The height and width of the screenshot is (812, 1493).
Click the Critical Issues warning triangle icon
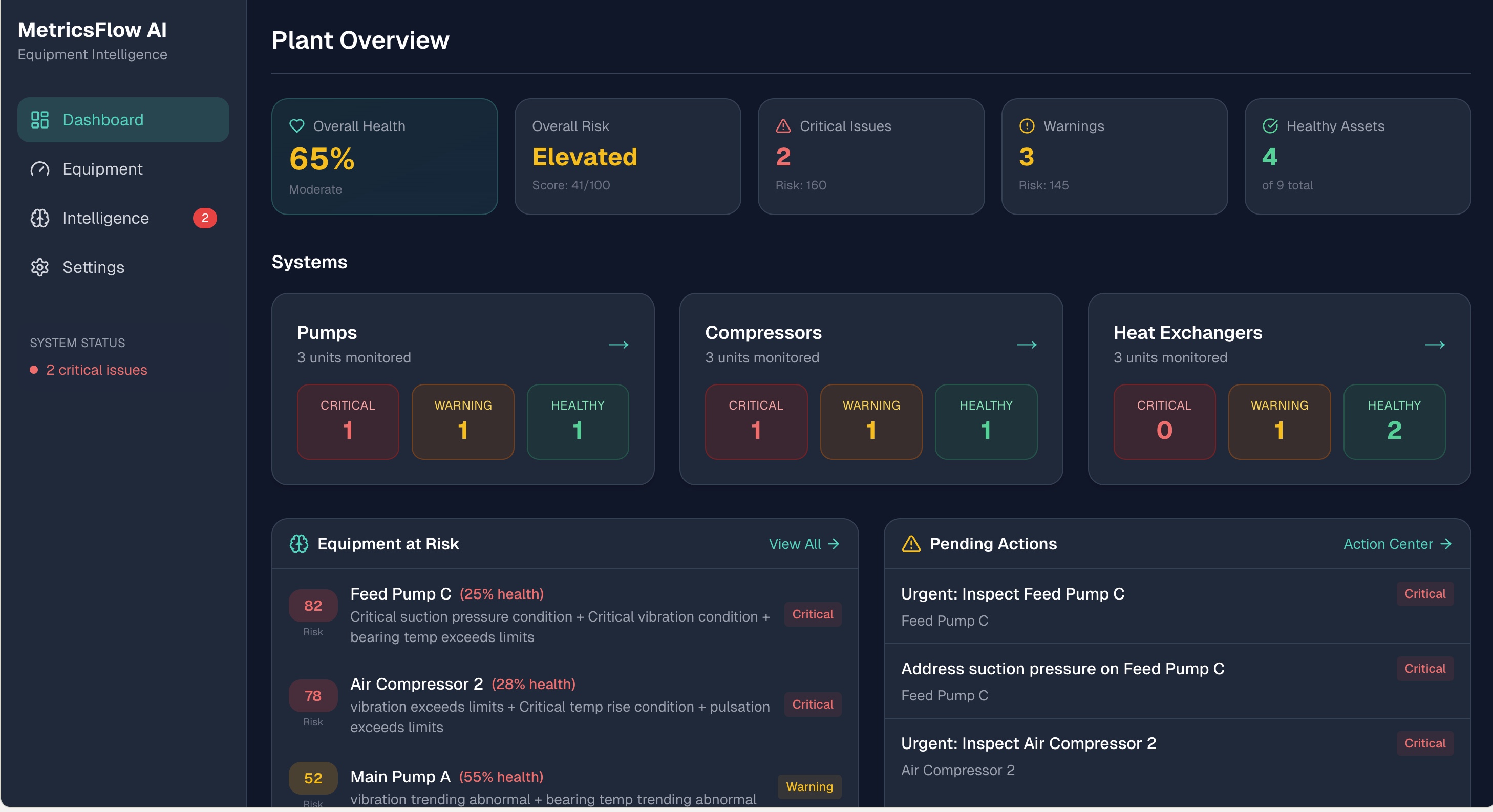point(783,126)
